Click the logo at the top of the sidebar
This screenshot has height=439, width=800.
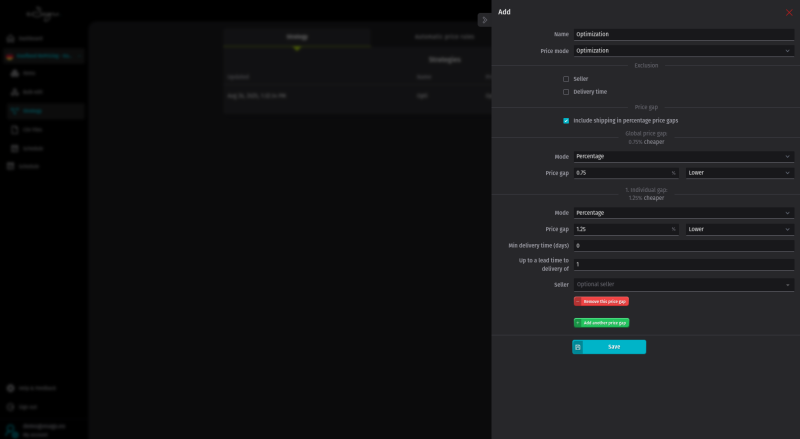click(x=43, y=15)
